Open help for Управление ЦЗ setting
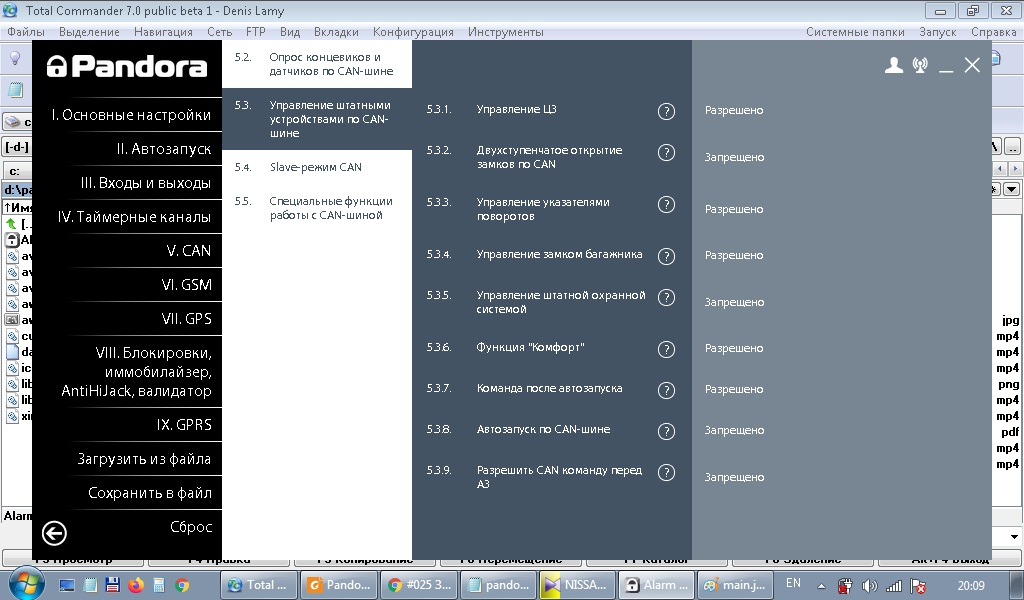The width and height of the screenshot is (1024, 600). [666, 111]
